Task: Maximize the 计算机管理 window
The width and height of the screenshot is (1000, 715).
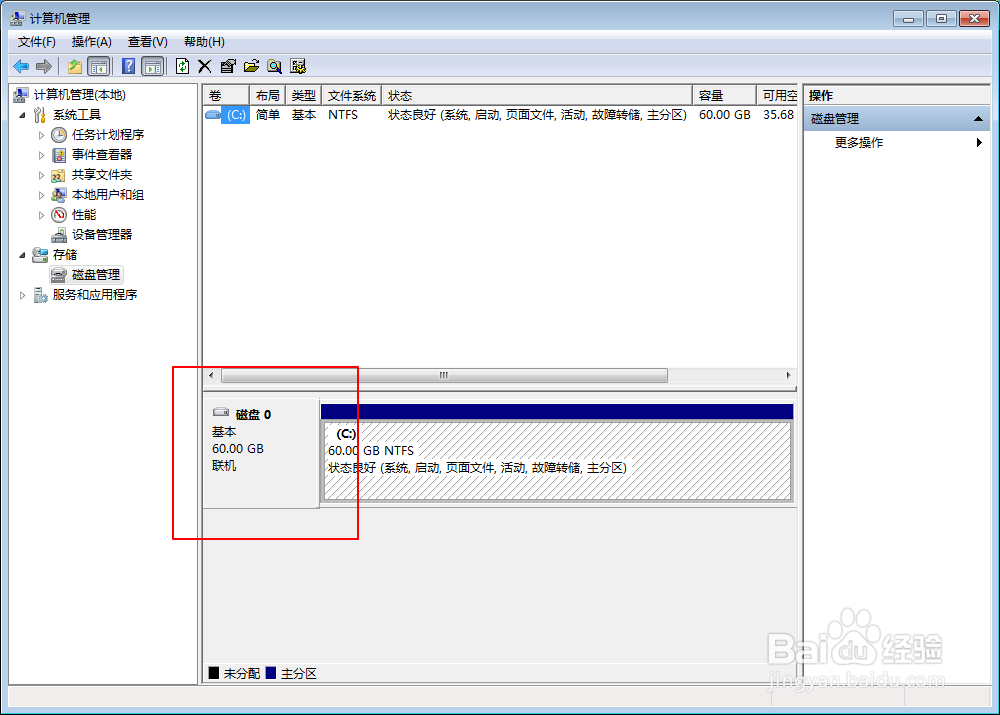Action: click(x=941, y=18)
